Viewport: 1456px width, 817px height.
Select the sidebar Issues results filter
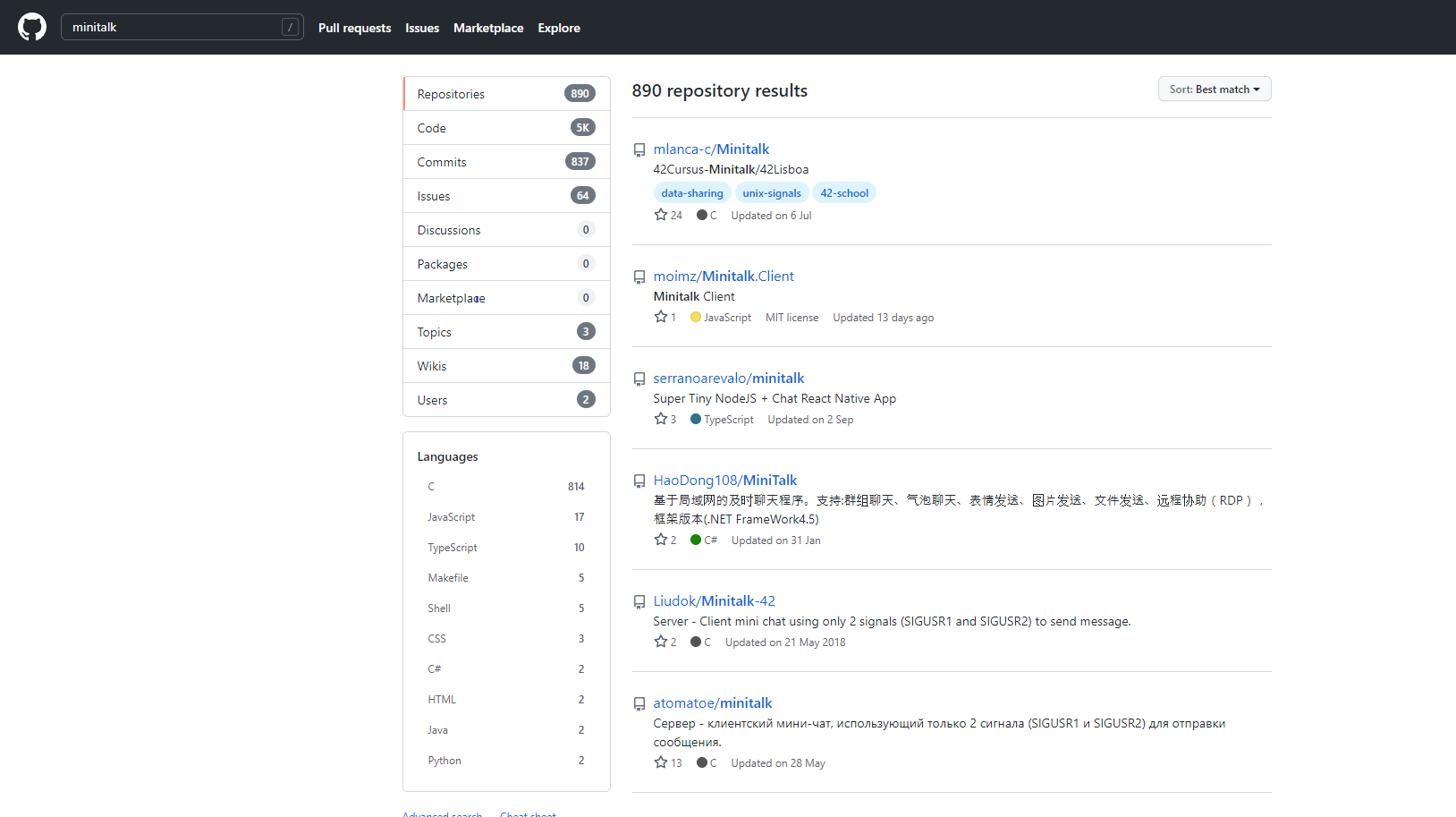pos(506,196)
